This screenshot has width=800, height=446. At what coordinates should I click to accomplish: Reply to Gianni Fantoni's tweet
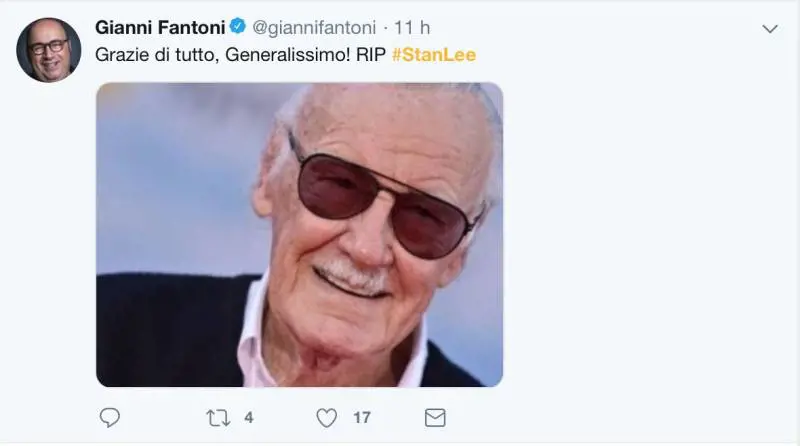pos(110,417)
